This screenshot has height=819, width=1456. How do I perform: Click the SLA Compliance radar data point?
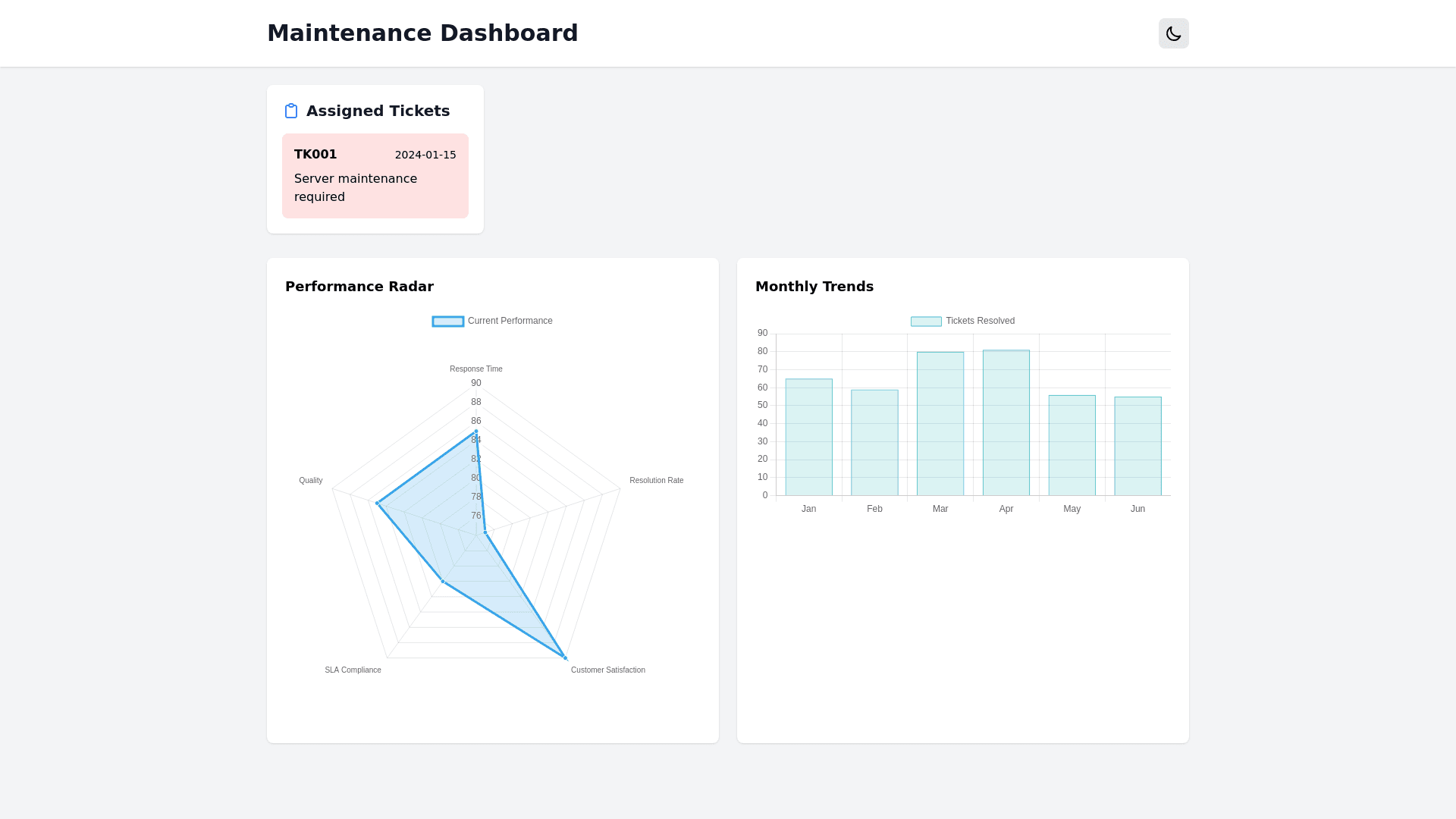coord(443,582)
